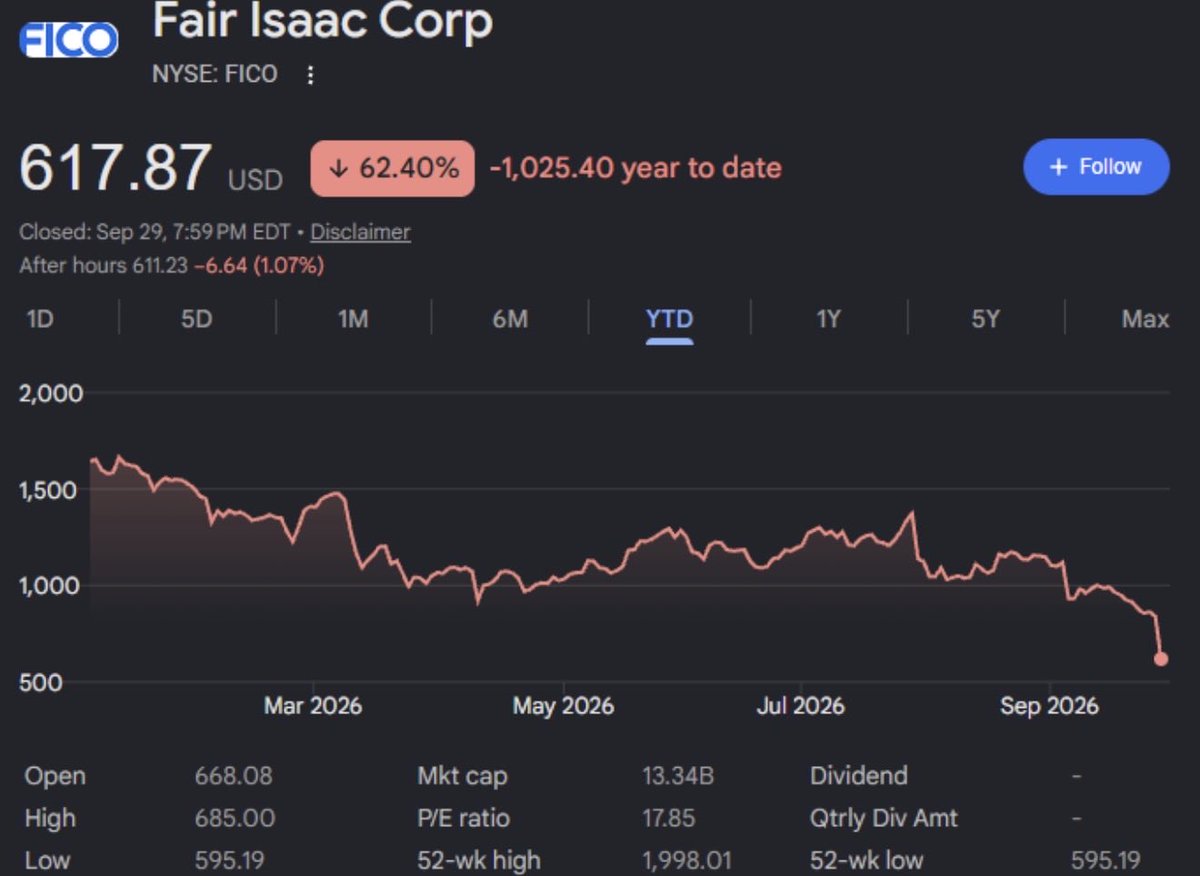Switch chart to 1D range

(39, 319)
